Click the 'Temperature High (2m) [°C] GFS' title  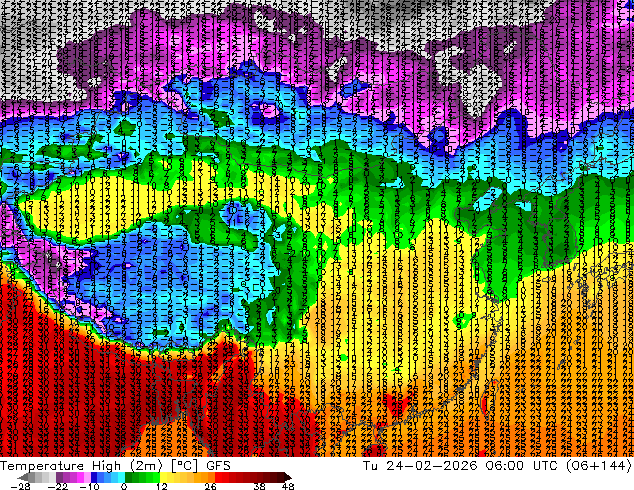[115, 465]
